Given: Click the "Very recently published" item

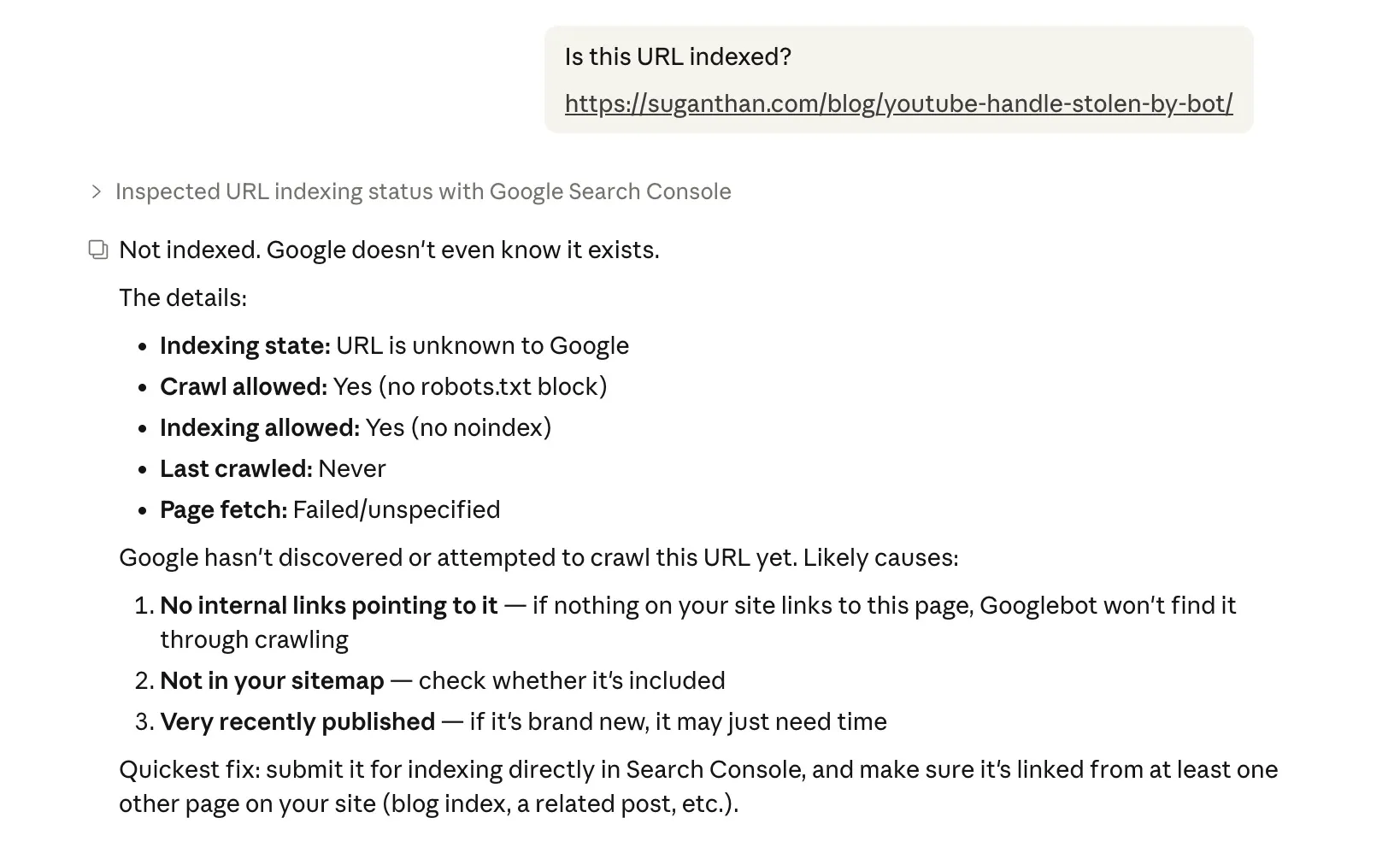Looking at the screenshot, I should pyautogui.click(x=297, y=721).
